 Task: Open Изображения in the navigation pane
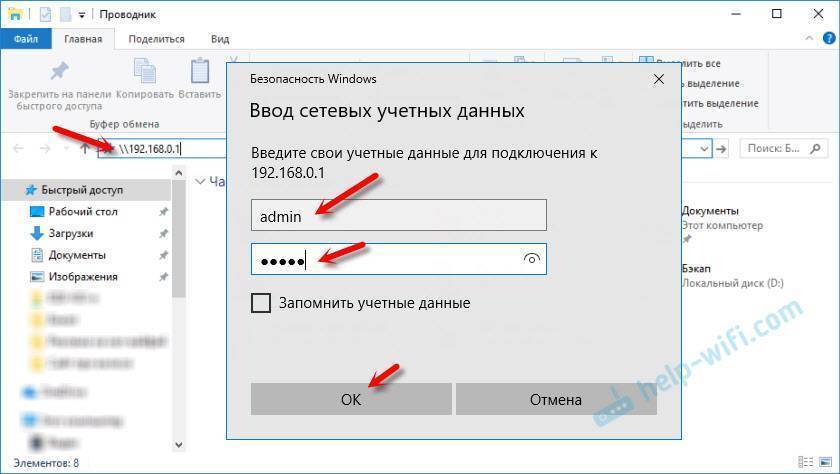click(x=83, y=277)
